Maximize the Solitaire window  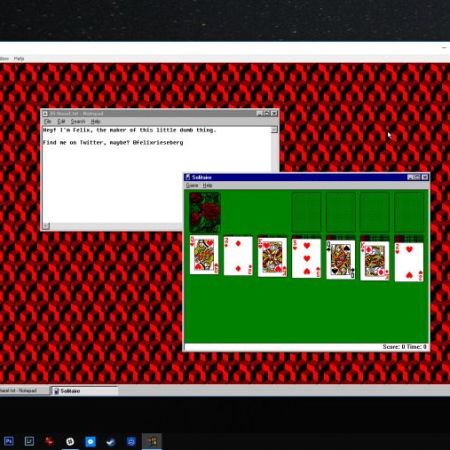tap(417, 177)
